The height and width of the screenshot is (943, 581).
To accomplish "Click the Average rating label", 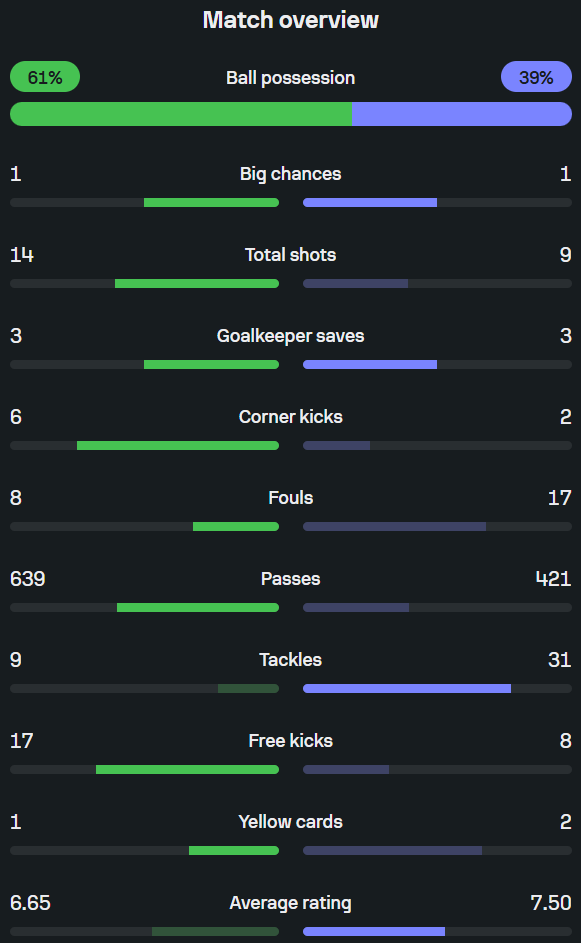I will (290, 903).
